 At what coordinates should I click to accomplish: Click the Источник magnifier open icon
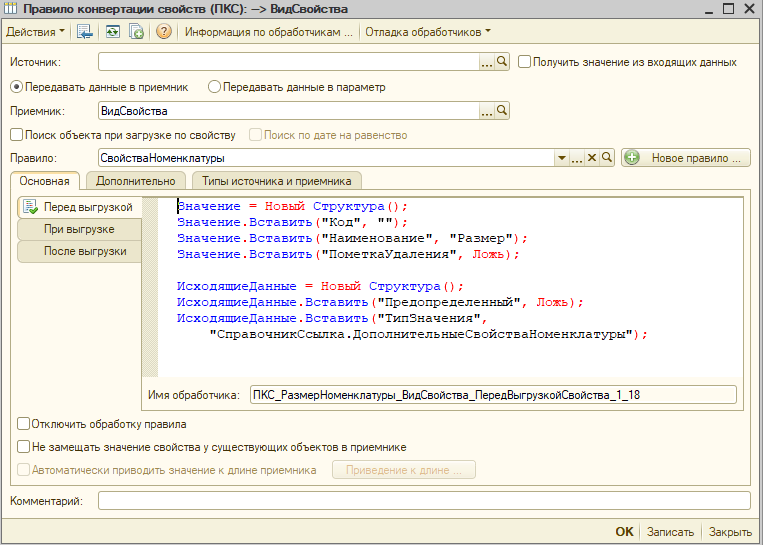pos(502,62)
